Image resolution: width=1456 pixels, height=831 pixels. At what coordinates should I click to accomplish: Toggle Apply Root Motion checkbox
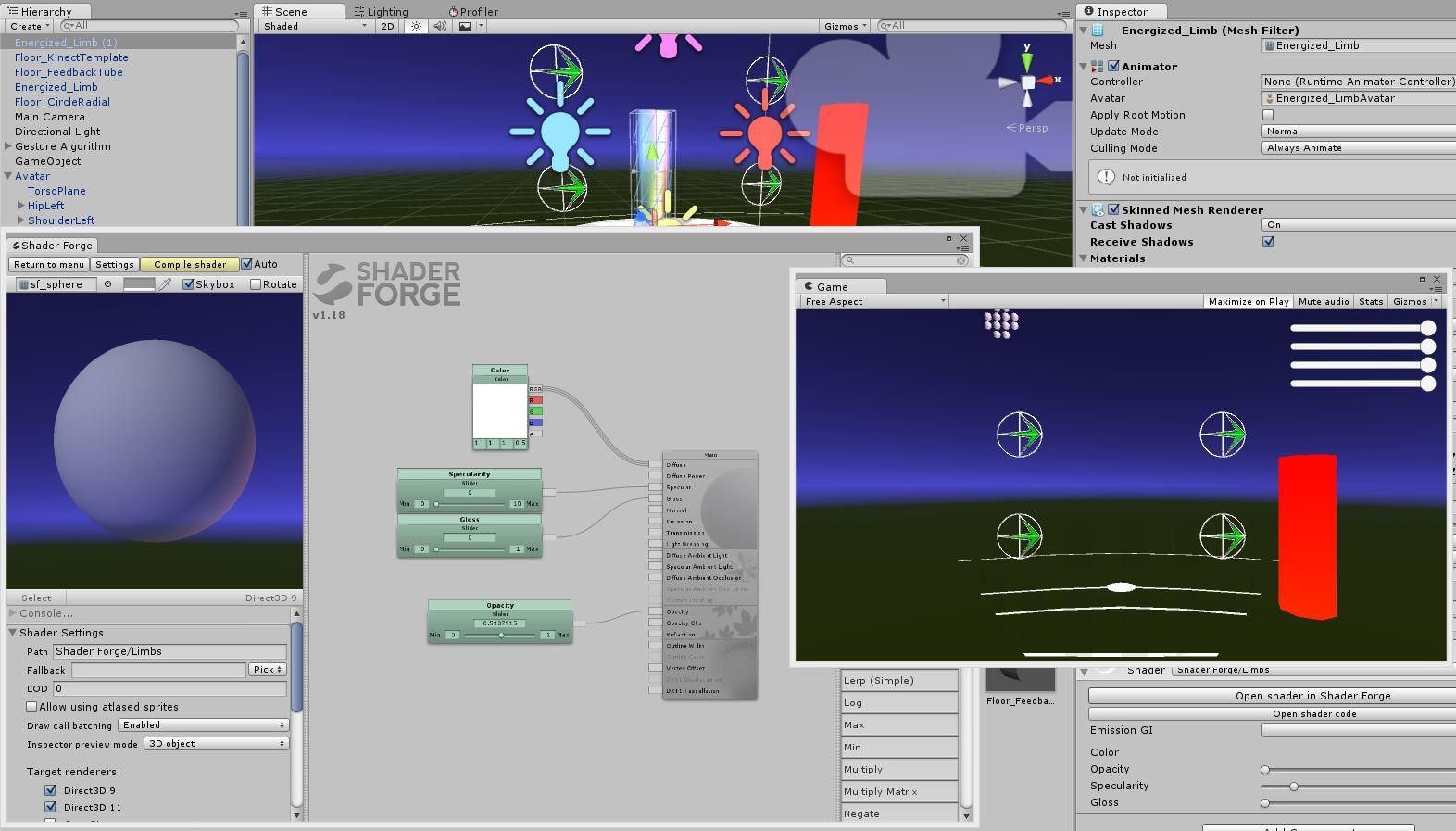click(1268, 115)
